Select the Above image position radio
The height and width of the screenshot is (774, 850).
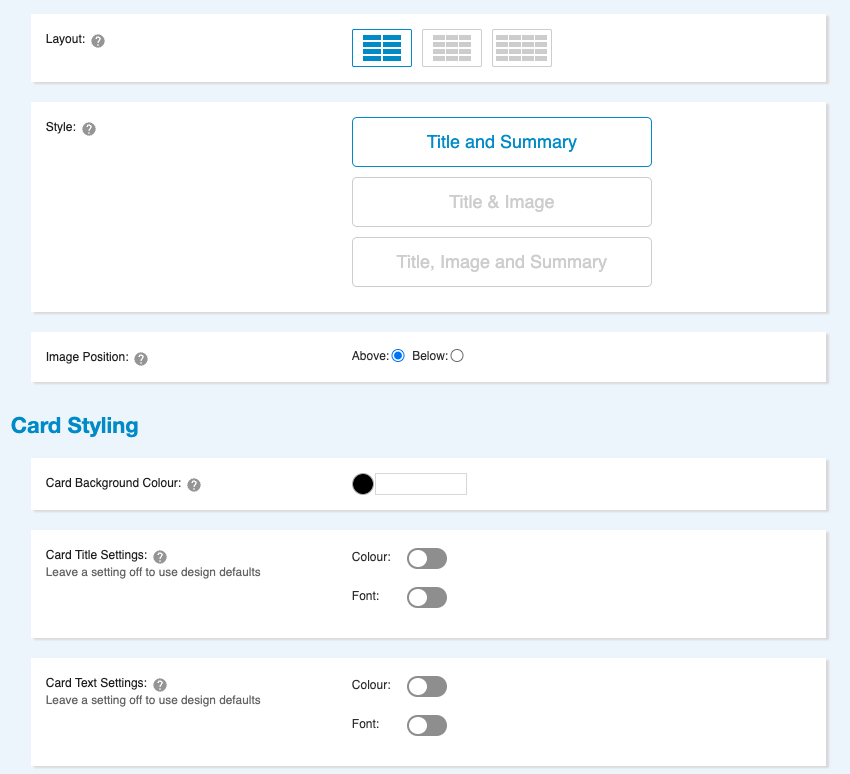click(x=398, y=356)
